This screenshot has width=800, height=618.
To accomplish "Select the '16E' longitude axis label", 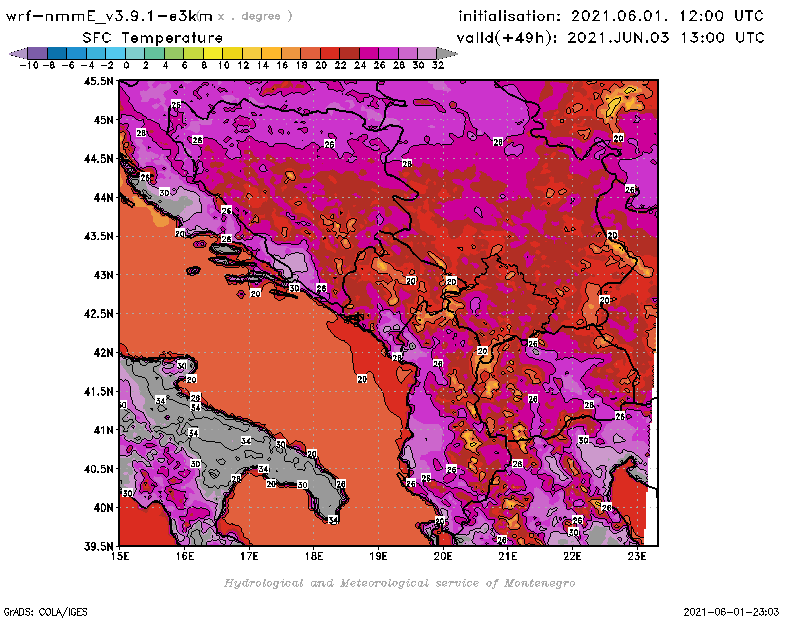I will [x=185, y=556].
